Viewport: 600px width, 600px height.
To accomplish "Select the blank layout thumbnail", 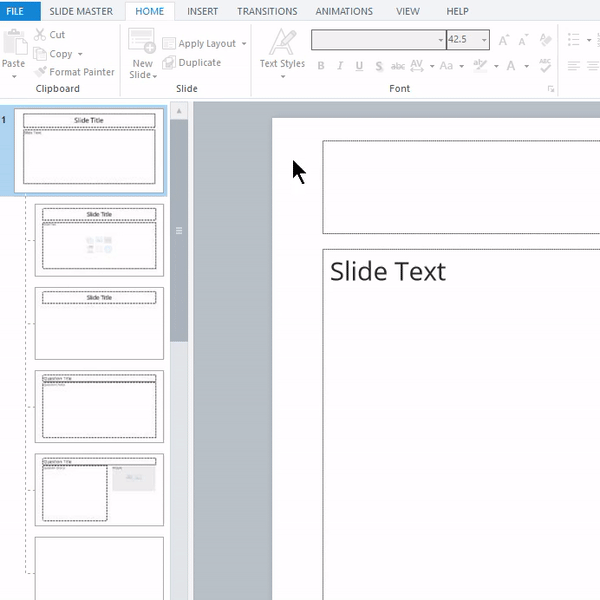I will coord(99,569).
